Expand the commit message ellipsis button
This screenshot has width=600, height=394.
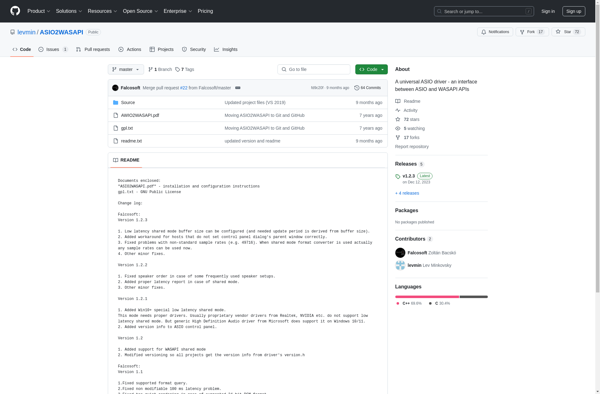pos(238,88)
